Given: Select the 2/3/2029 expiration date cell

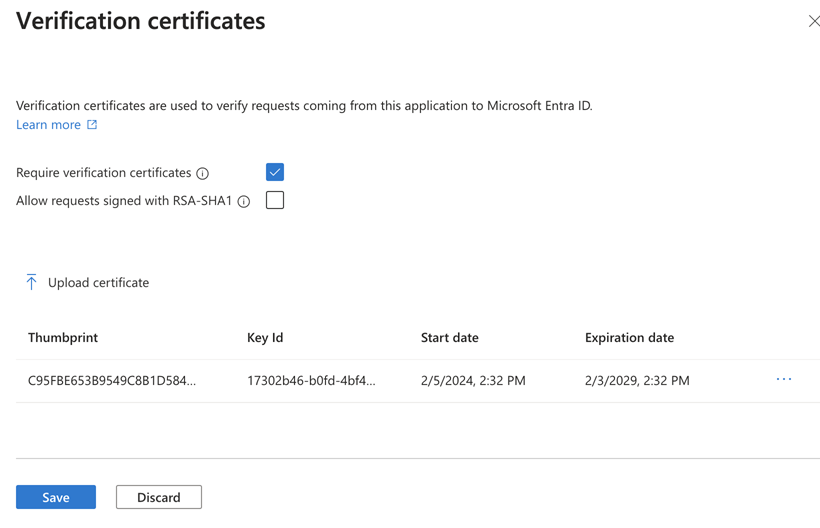Looking at the screenshot, I should click(637, 381).
